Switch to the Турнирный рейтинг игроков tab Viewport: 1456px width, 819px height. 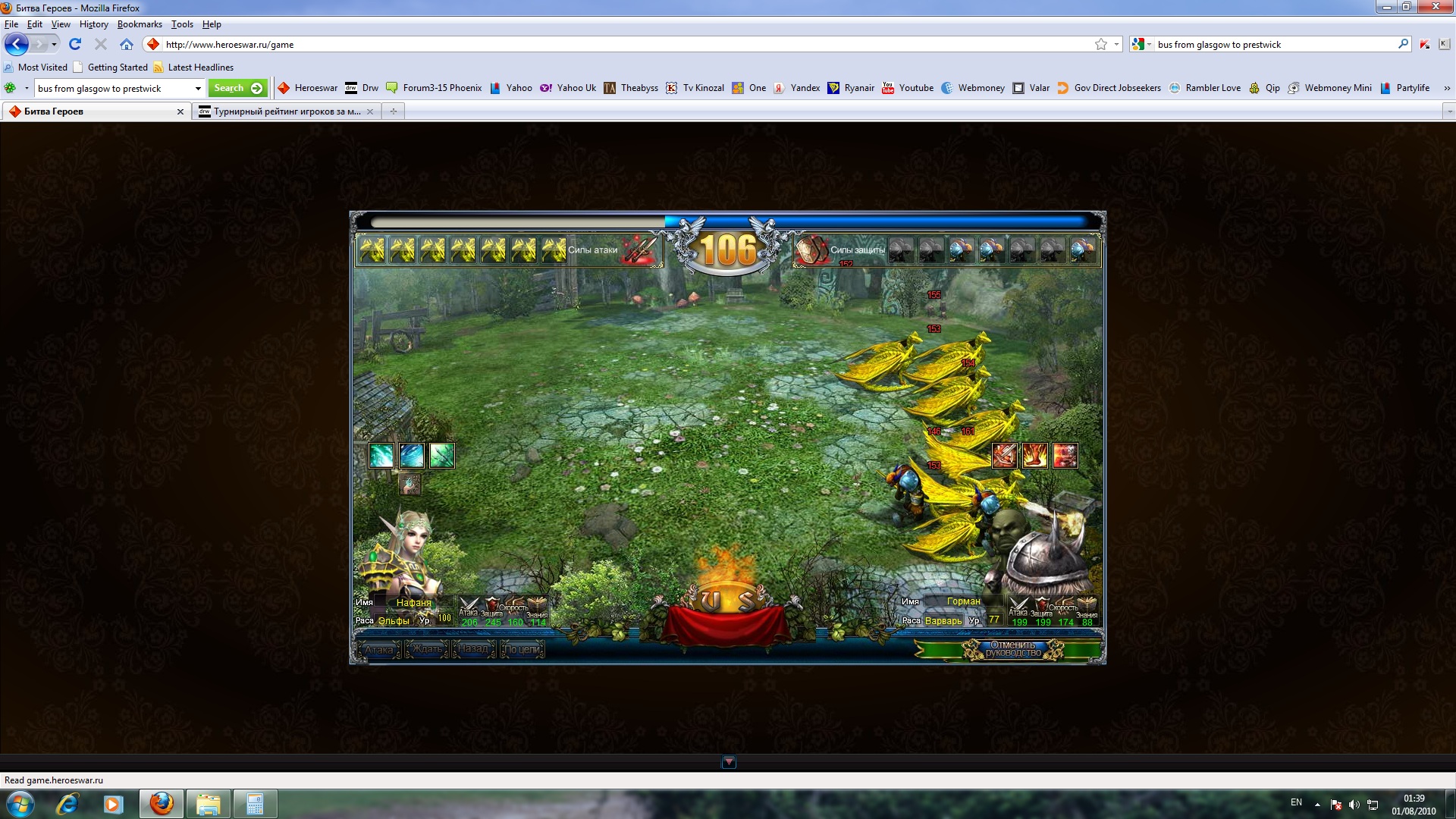click(x=286, y=111)
